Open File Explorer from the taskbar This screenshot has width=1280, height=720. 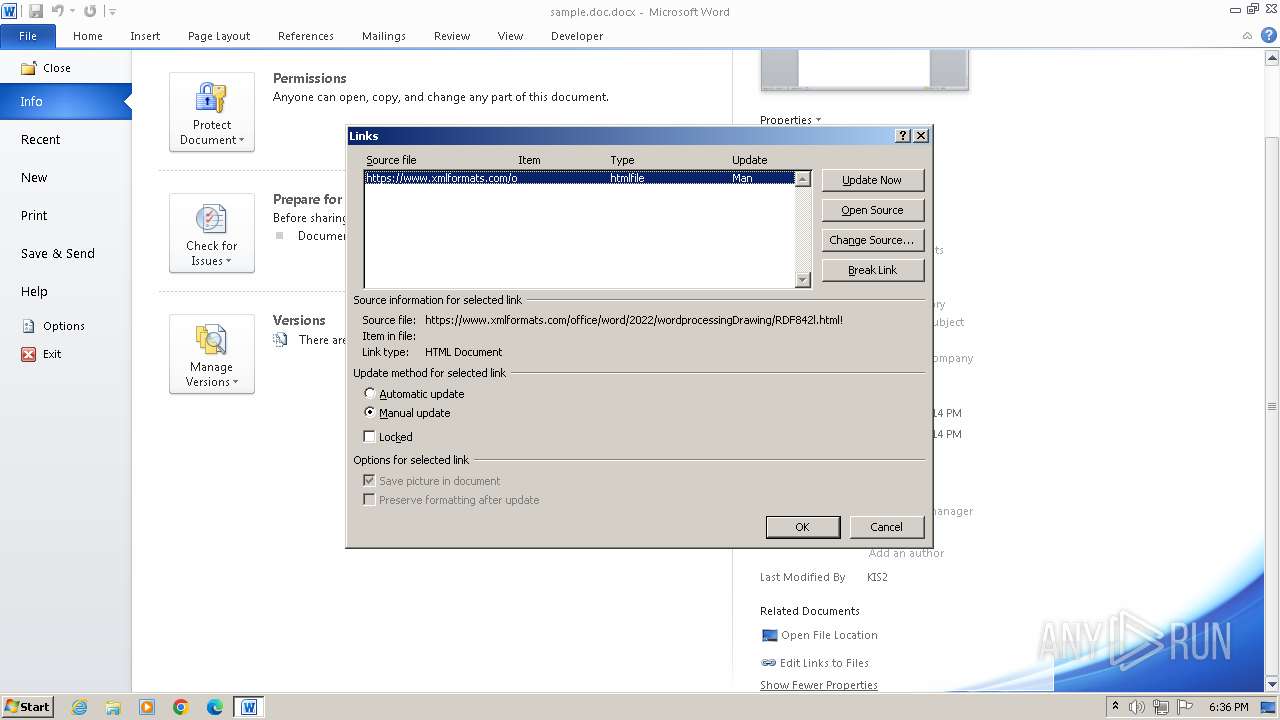(113, 707)
